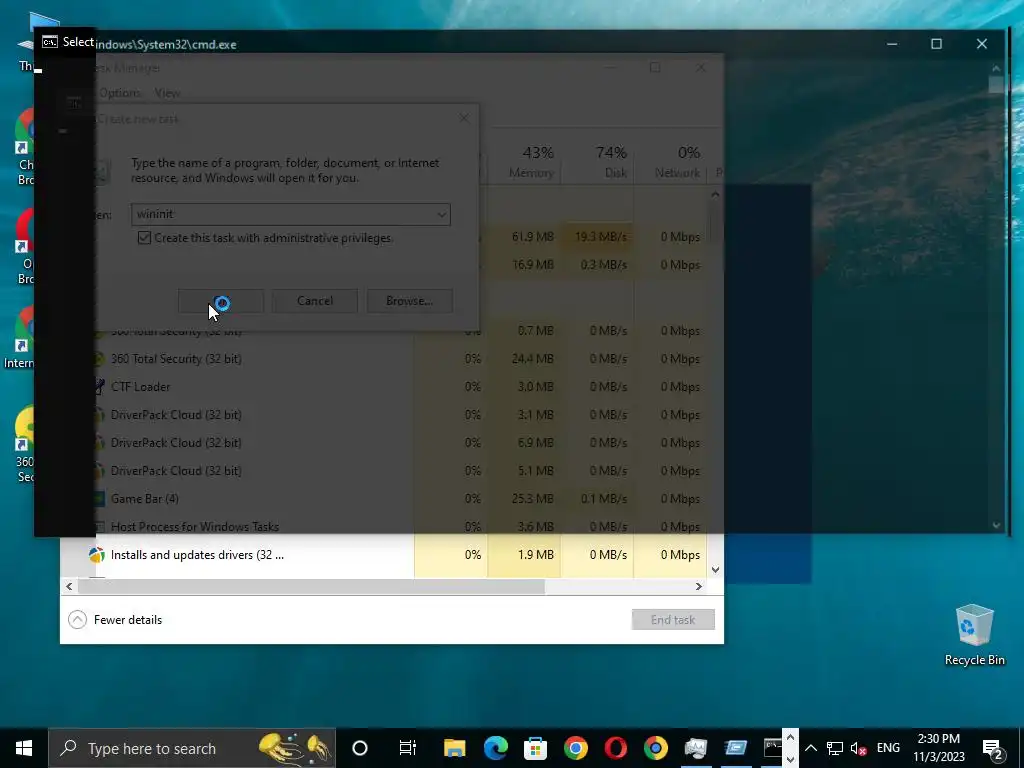Click Cancel in Create new task dialog
This screenshot has height=768, width=1024.
point(315,301)
